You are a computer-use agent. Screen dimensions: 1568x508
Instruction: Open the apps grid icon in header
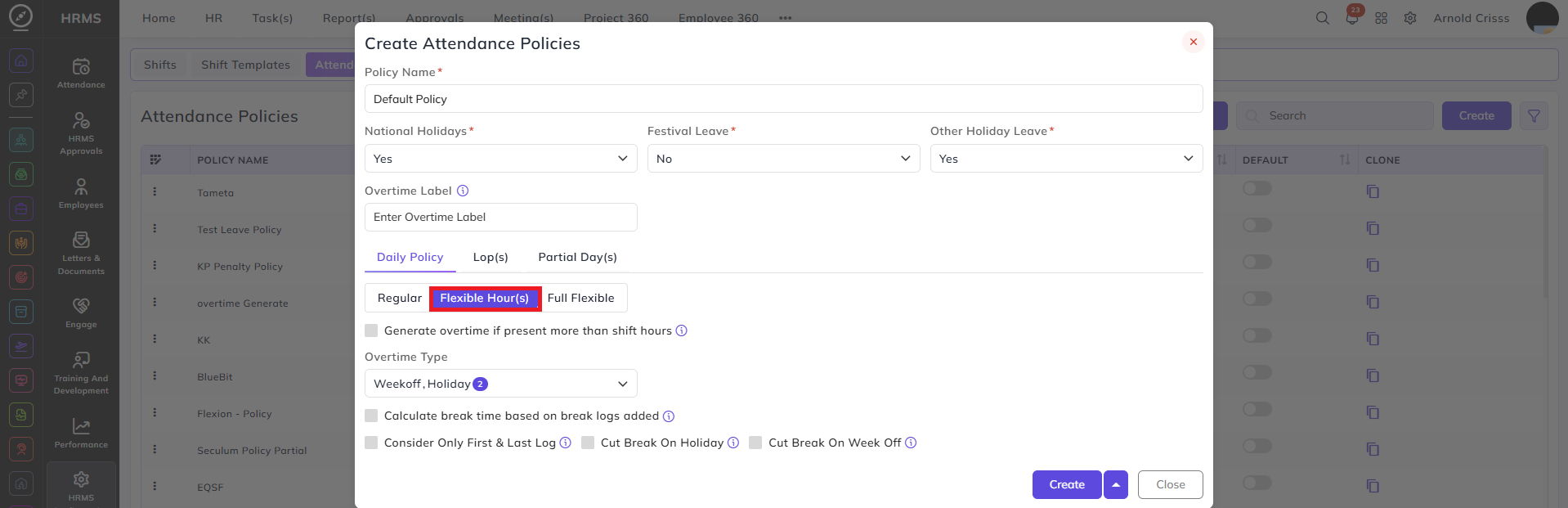(x=1382, y=18)
